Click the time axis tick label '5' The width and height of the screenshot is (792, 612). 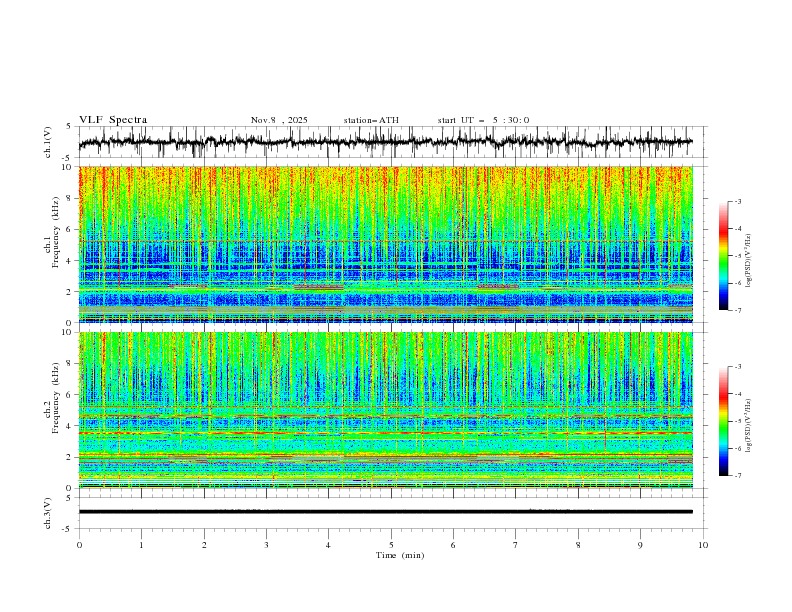click(391, 545)
